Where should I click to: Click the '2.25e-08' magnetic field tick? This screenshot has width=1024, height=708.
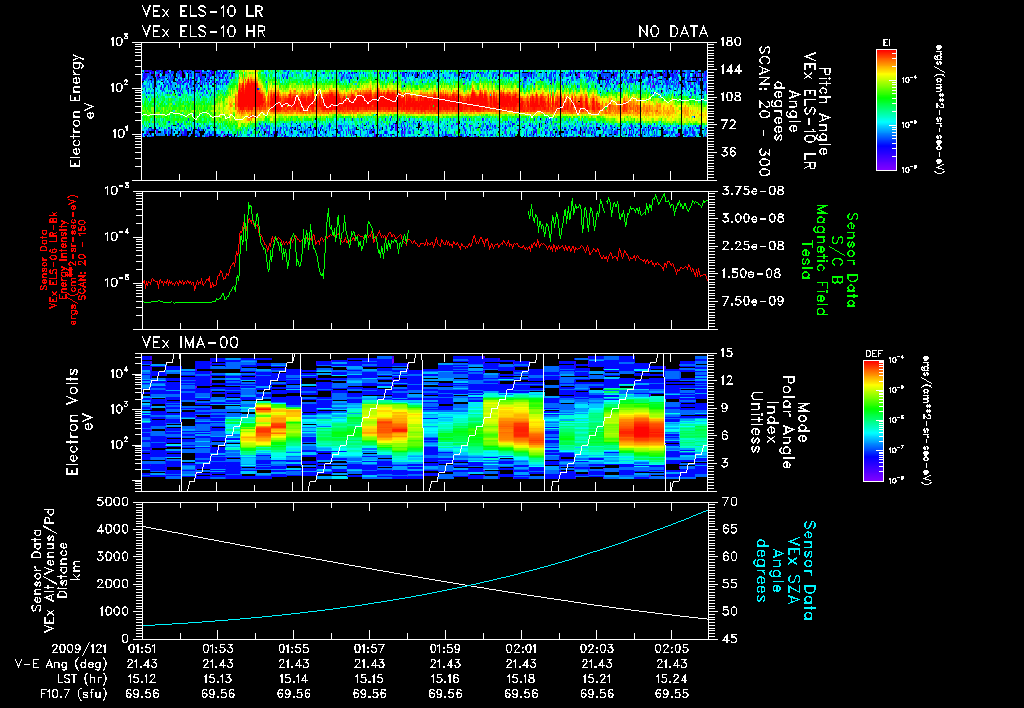tap(752, 246)
